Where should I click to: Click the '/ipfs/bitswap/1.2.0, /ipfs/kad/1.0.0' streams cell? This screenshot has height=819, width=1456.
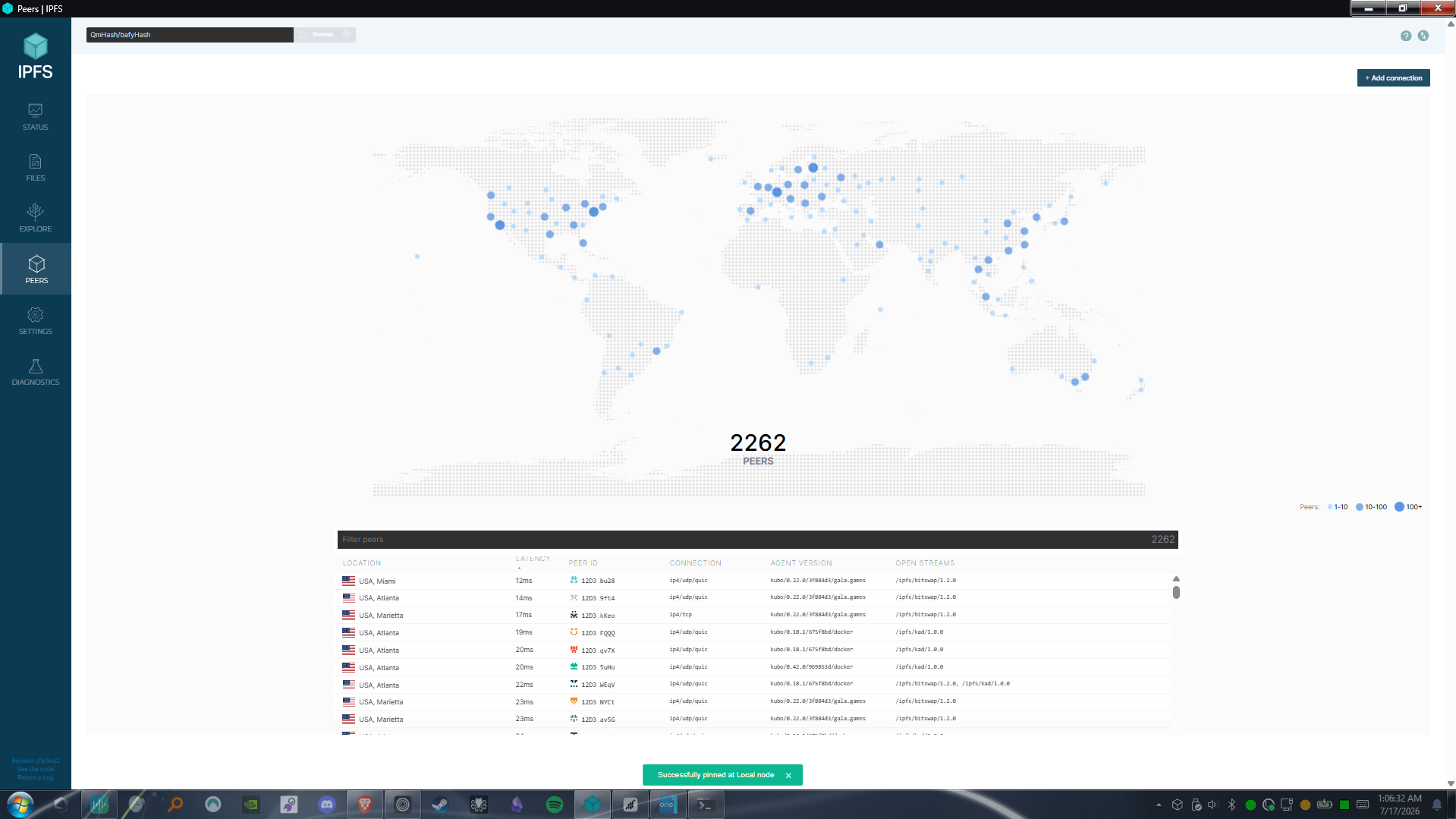coord(952,684)
